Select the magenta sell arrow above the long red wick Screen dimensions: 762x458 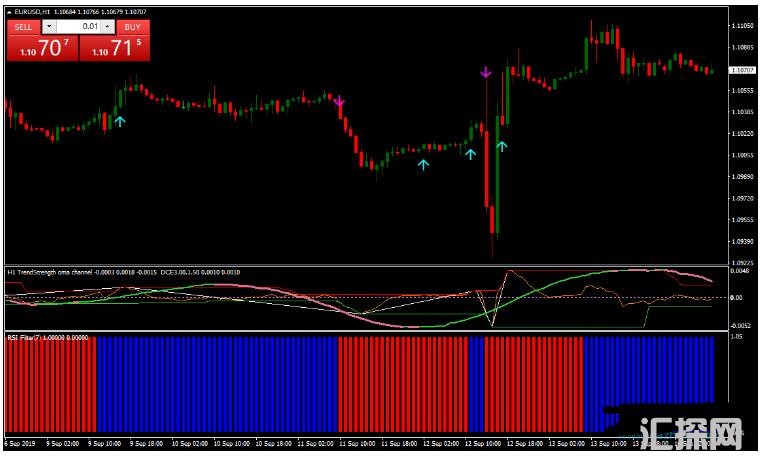point(485,72)
